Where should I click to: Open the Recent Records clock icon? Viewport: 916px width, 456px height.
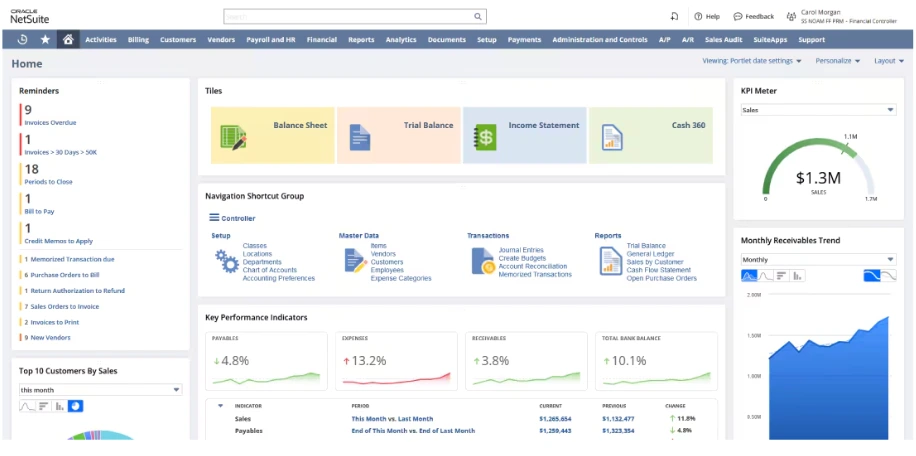click(23, 40)
